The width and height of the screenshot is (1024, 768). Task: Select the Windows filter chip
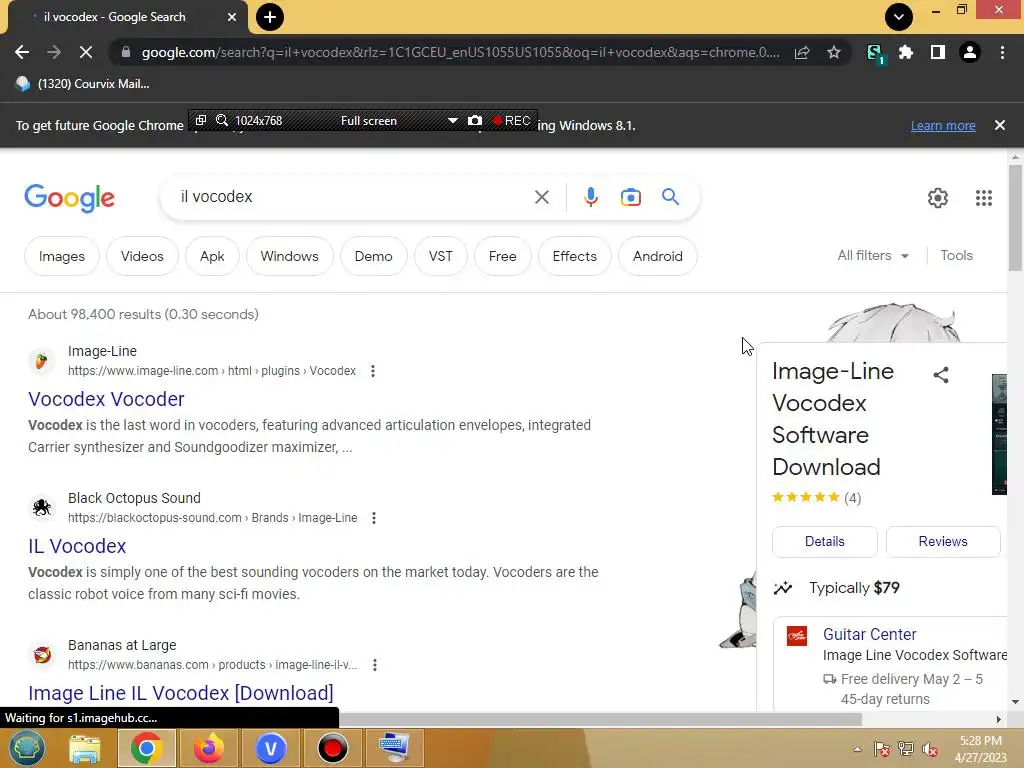(289, 256)
